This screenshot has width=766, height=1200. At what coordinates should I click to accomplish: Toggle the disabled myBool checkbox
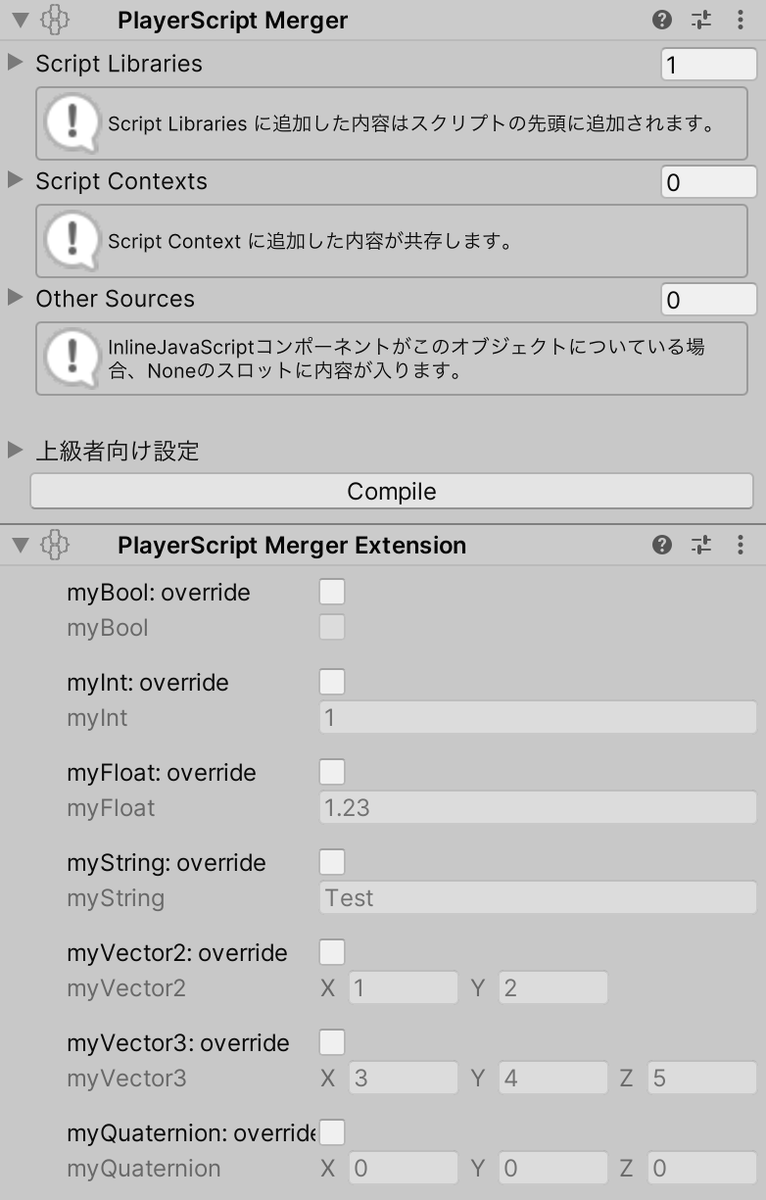tap(332, 627)
